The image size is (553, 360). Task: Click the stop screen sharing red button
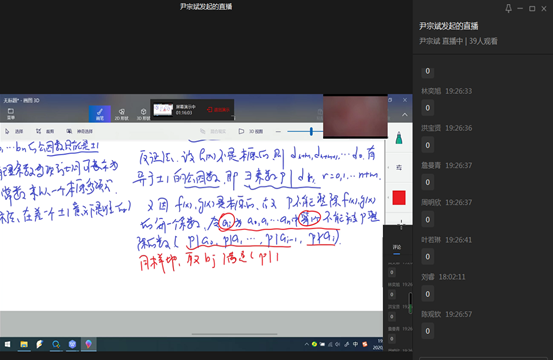218,110
